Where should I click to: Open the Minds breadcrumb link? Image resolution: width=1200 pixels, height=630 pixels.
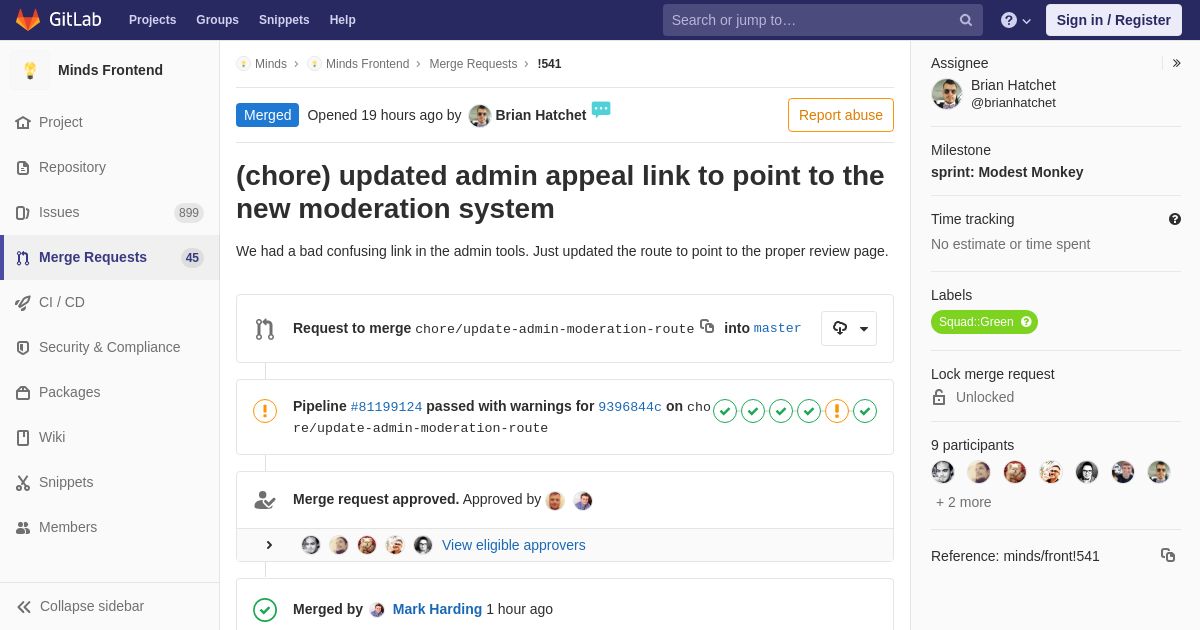pos(271,64)
